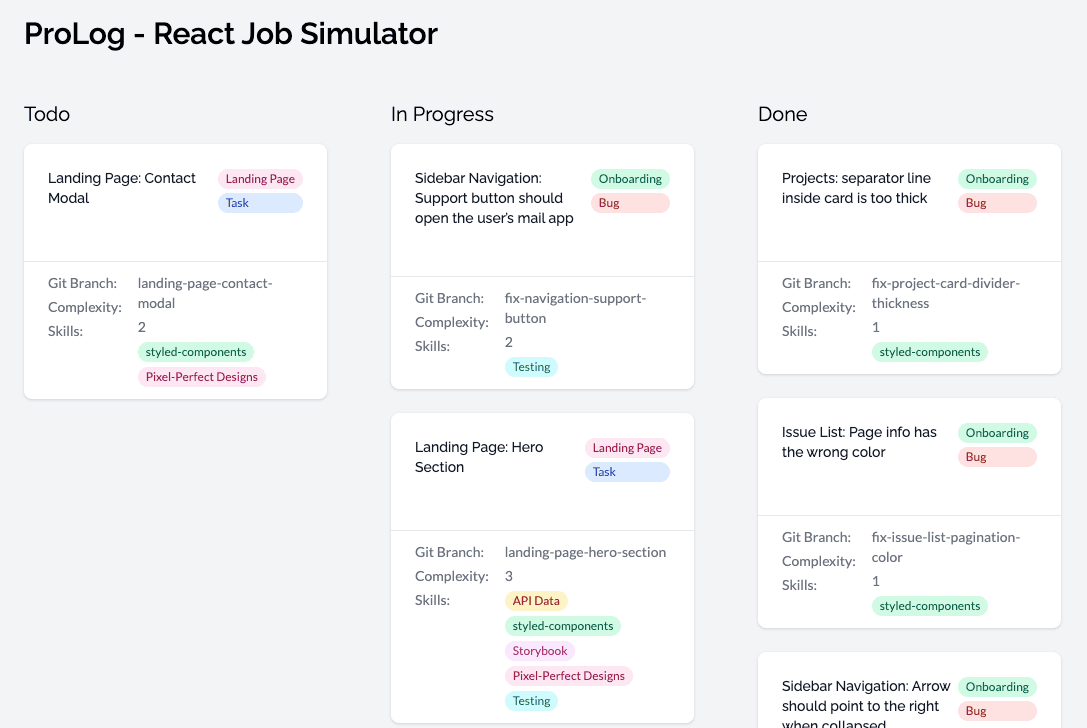Open the Landing Page: Hero Section card title

click(x=479, y=457)
